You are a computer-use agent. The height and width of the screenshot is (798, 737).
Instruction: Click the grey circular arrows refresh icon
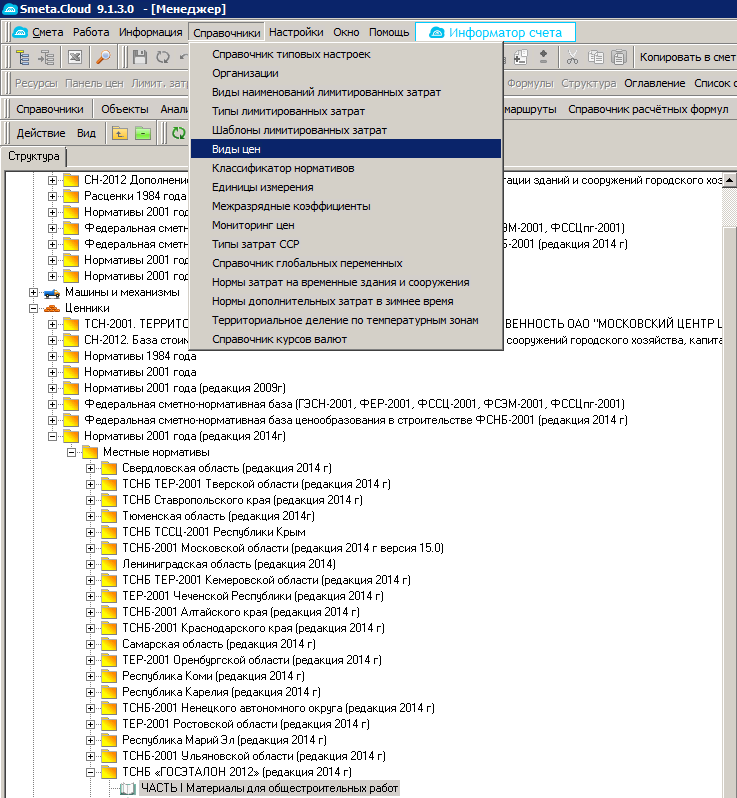tap(163, 58)
